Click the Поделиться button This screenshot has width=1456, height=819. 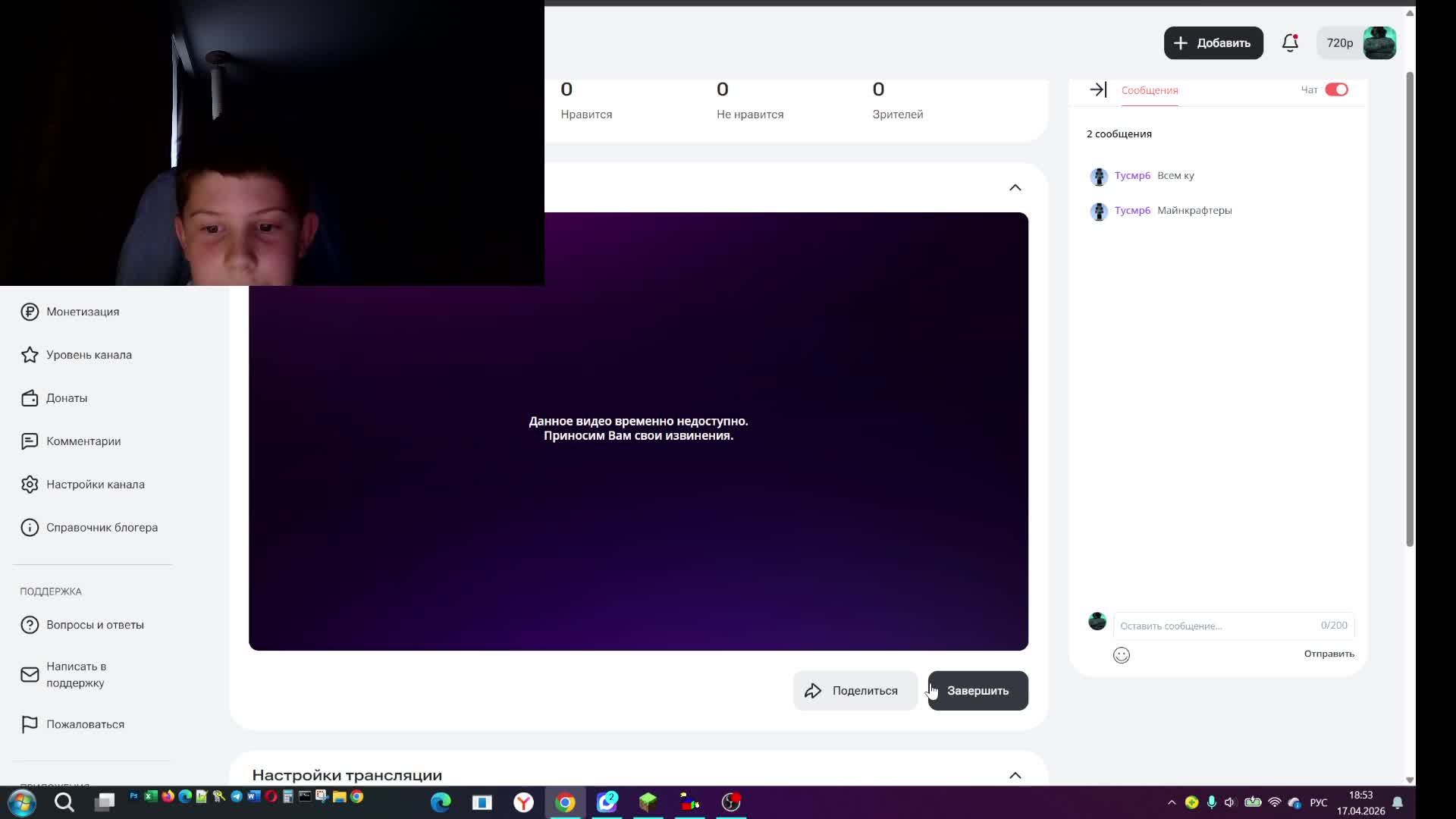click(x=855, y=690)
